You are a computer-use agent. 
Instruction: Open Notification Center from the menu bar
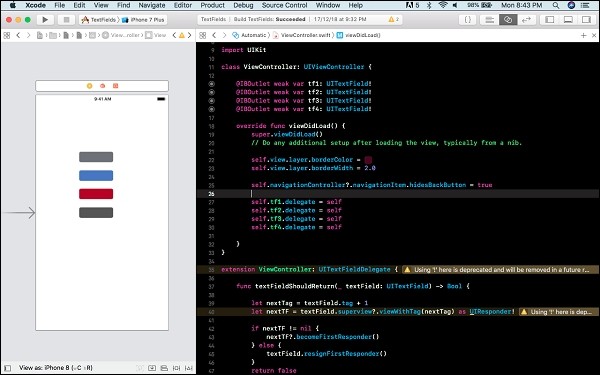[x=585, y=5]
